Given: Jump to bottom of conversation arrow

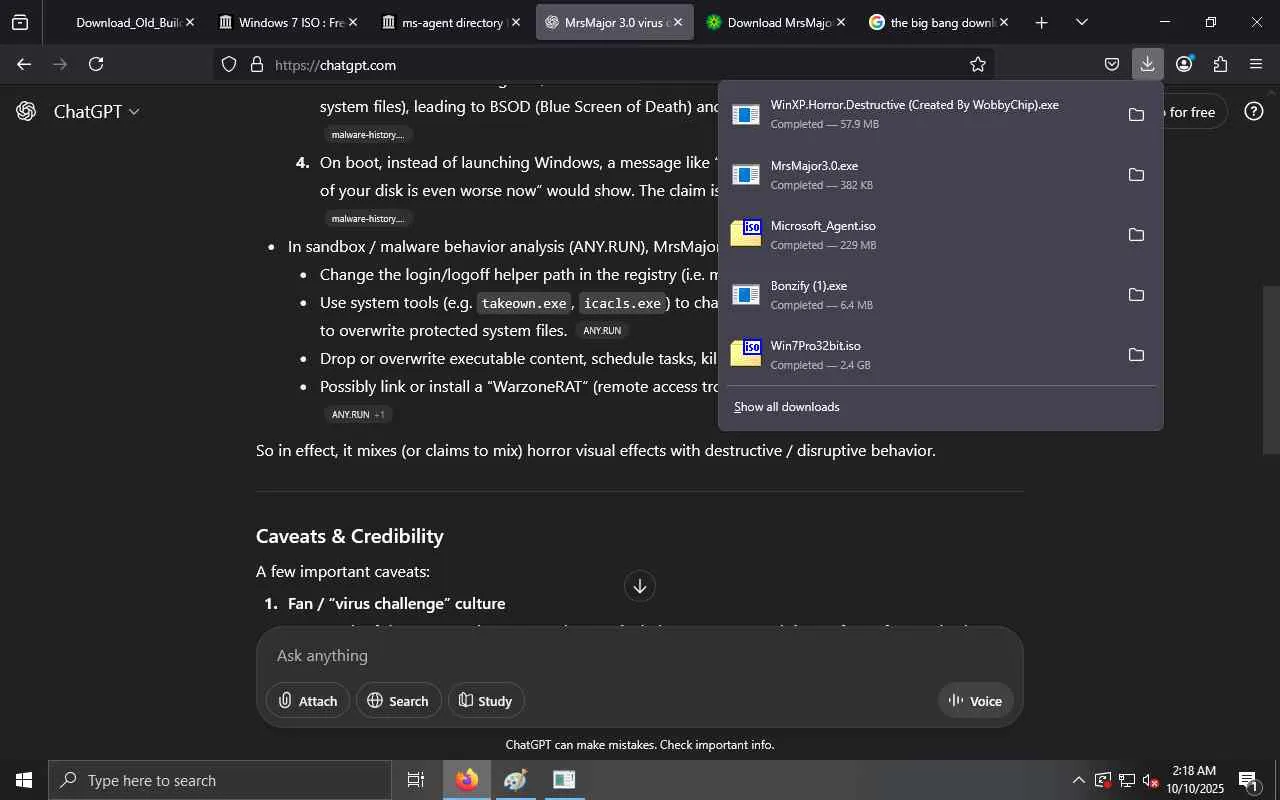Looking at the screenshot, I should (640, 586).
